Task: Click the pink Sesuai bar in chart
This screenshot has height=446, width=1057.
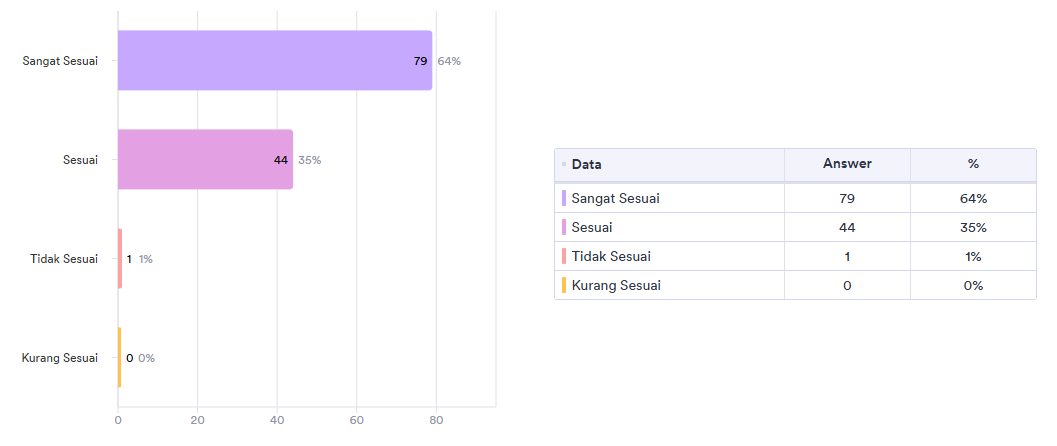Action: (205, 160)
